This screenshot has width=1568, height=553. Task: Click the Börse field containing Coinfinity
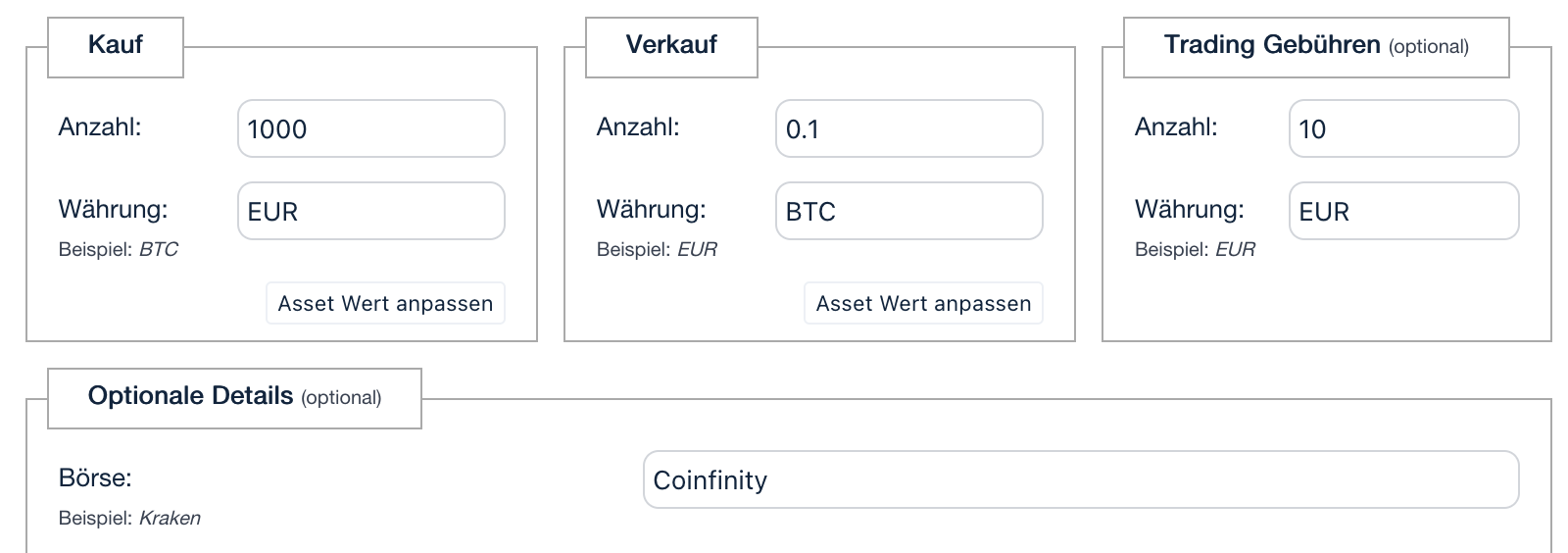[1080, 479]
